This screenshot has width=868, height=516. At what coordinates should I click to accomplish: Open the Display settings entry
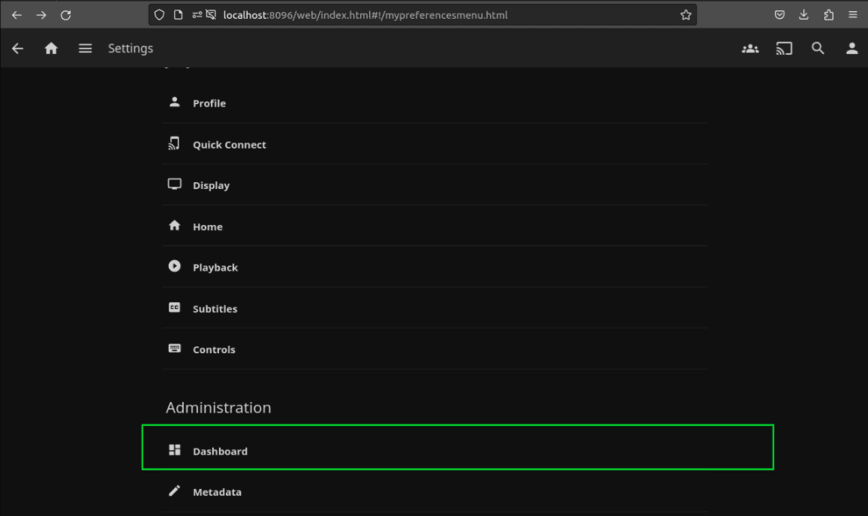(x=435, y=185)
